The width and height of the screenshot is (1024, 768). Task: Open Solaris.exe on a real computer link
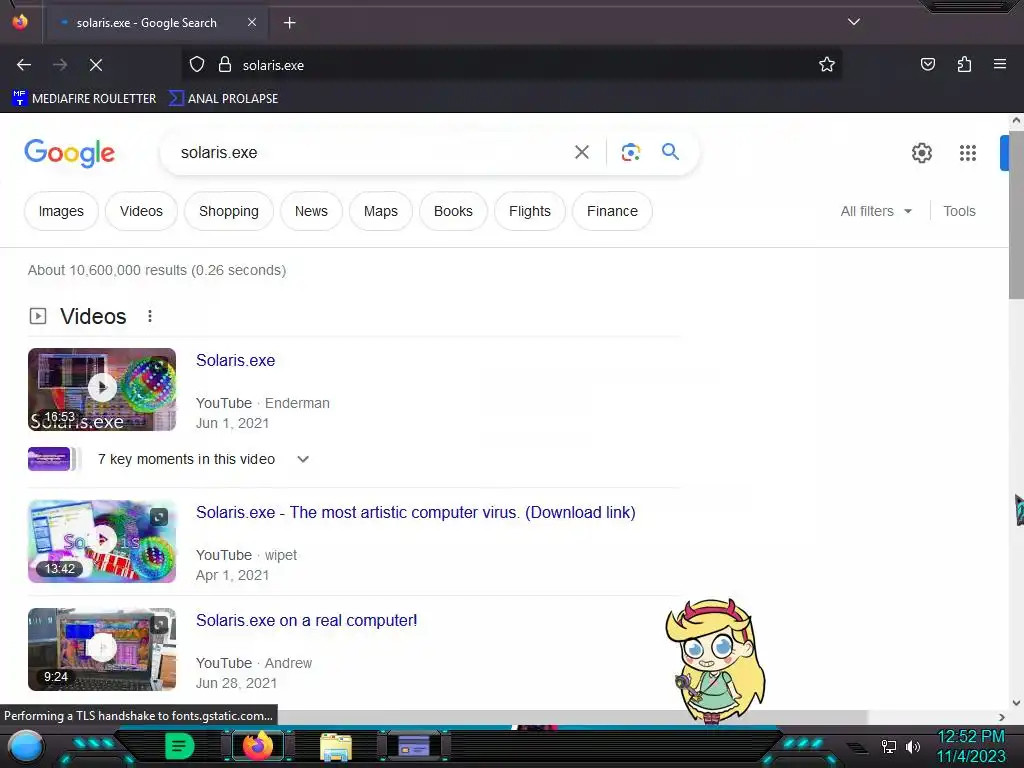pyautogui.click(x=306, y=620)
